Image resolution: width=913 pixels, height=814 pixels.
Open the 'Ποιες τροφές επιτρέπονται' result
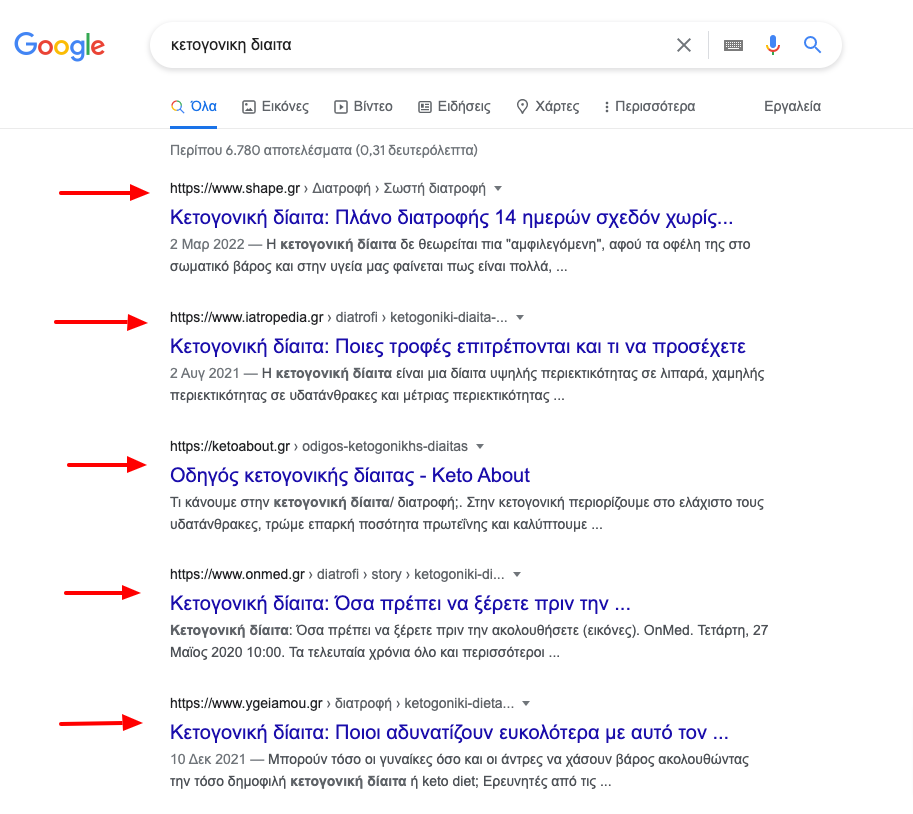(458, 347)
